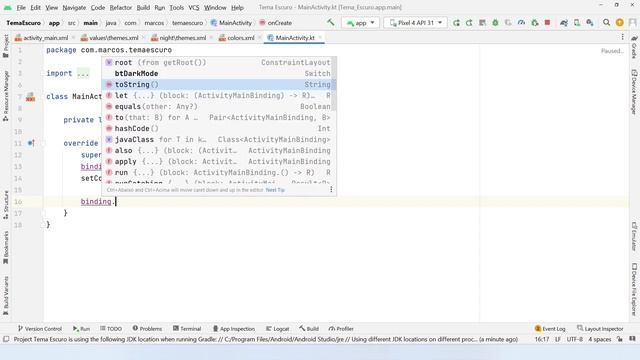
Task: Open the editor tabs more options menu
Action: [x=622, y=37]
